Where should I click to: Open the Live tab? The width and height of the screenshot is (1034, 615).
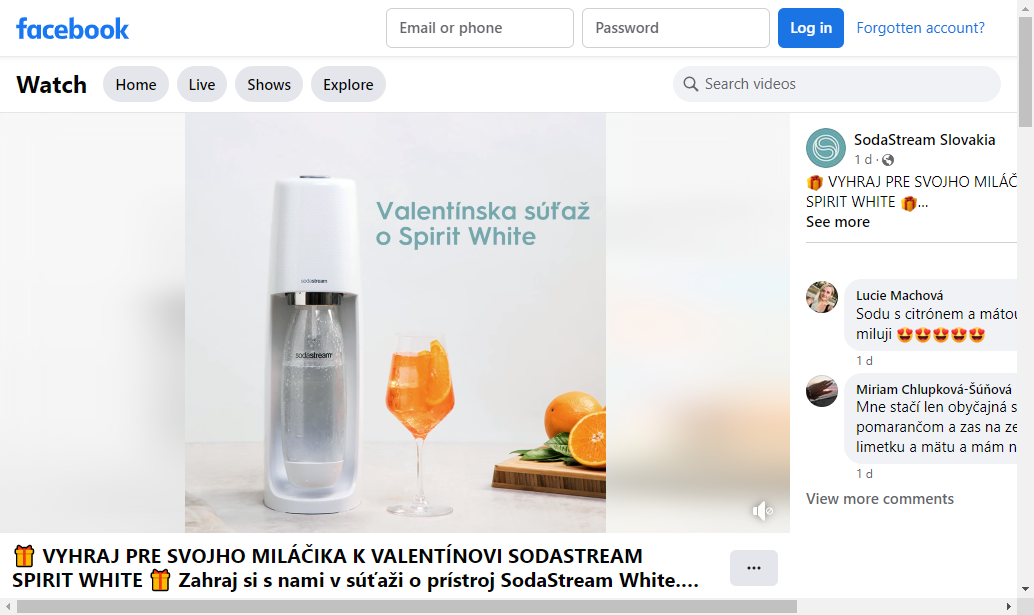click(202, 85)
